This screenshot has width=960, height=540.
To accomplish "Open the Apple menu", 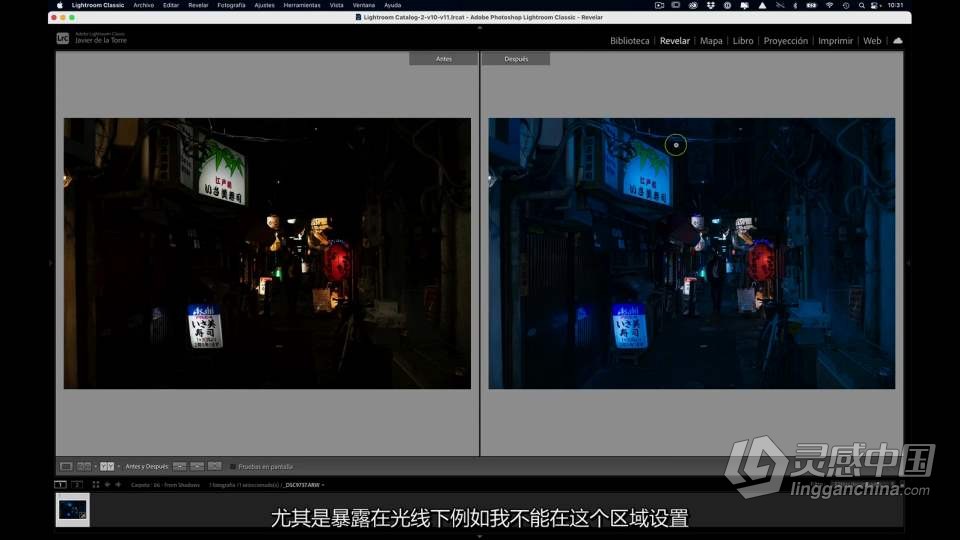I will pos(59,5).
